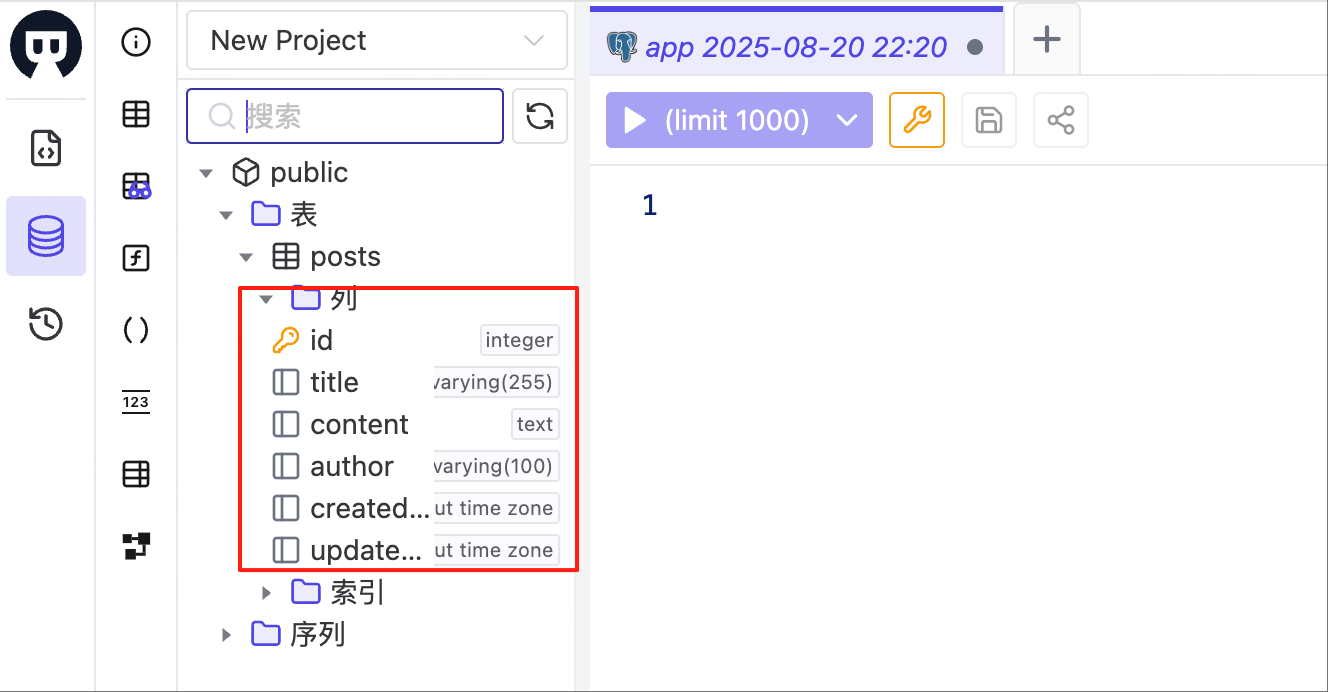Image resolution: width=1328 pixels, height=692 pixels.
Task: Click the column icon beside title
Action: click(x=286, y=382)
